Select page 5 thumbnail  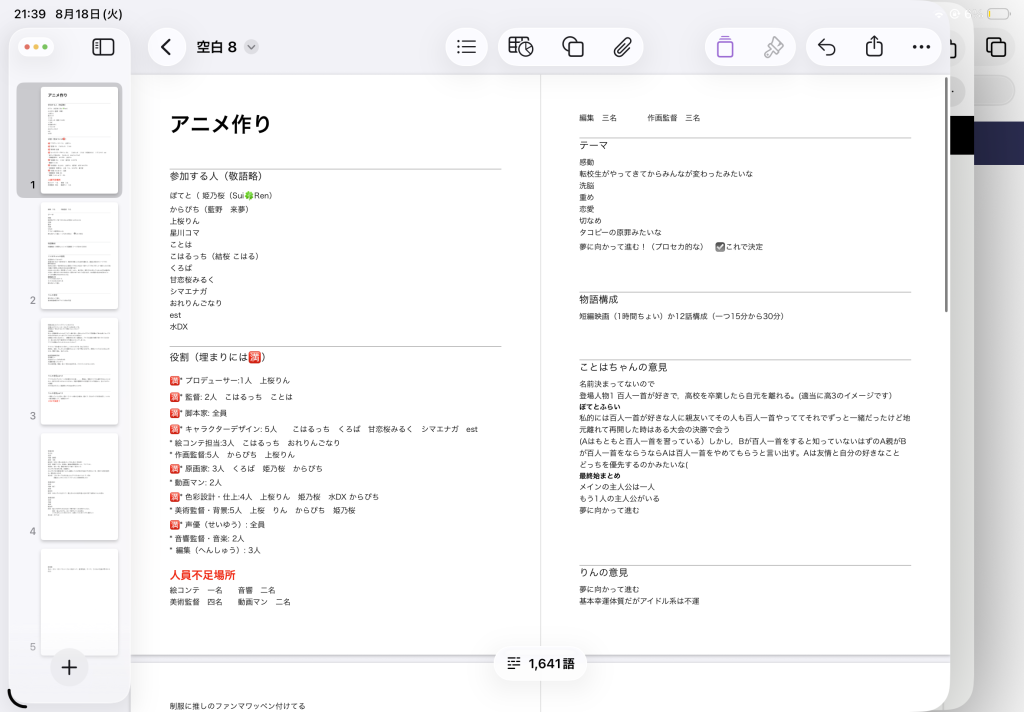click(79, 602)
